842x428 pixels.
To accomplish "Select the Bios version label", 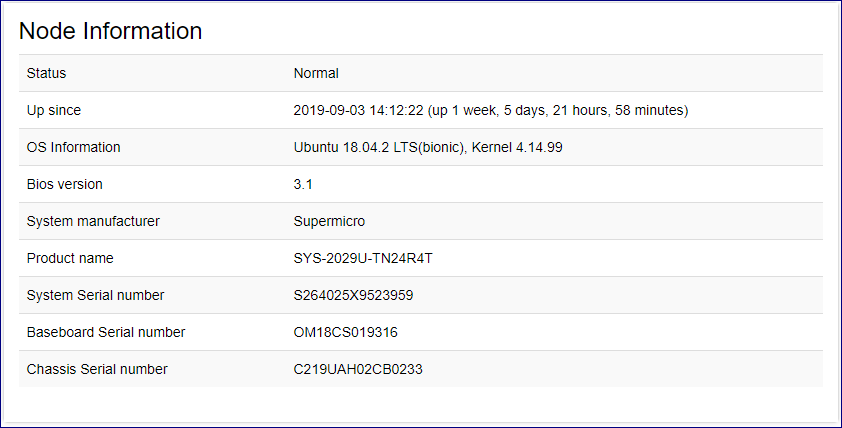I will [64, 184].
